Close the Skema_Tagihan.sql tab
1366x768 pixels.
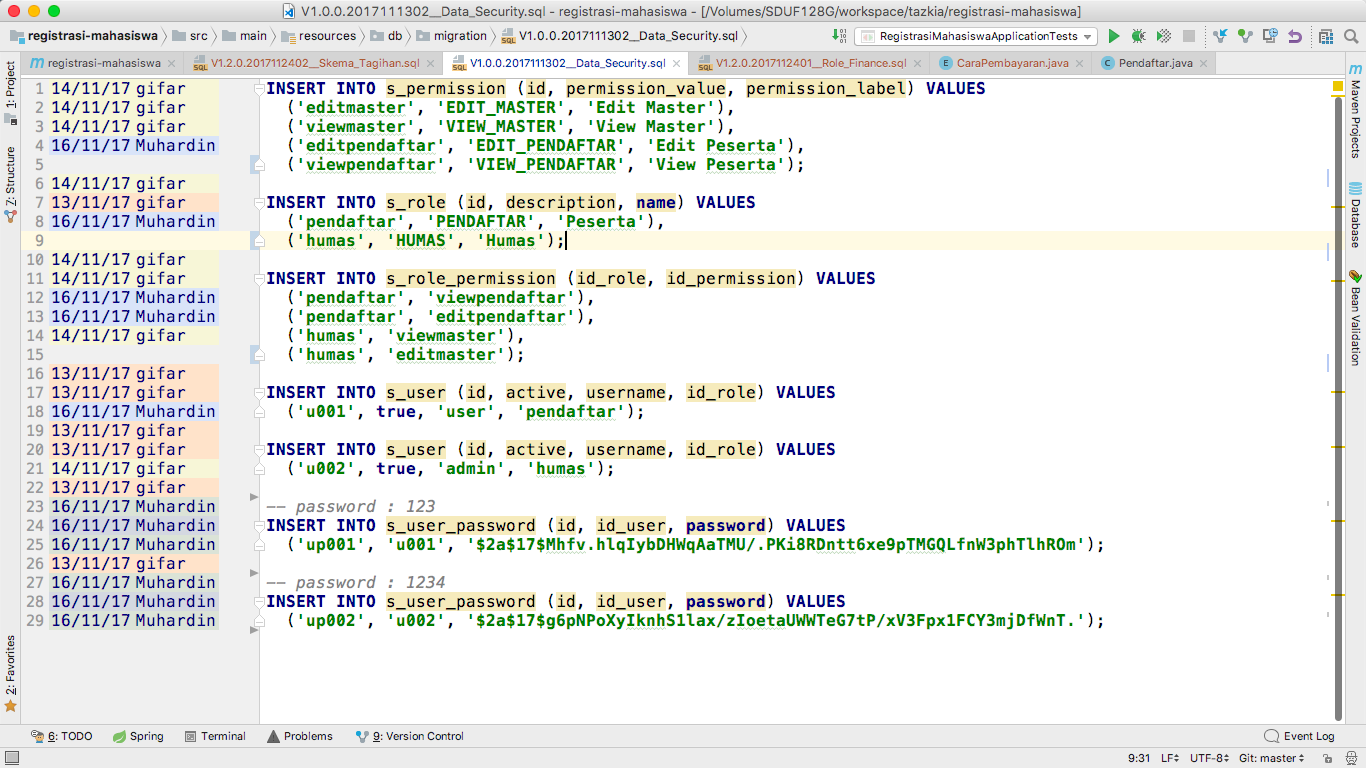point(429,63)
